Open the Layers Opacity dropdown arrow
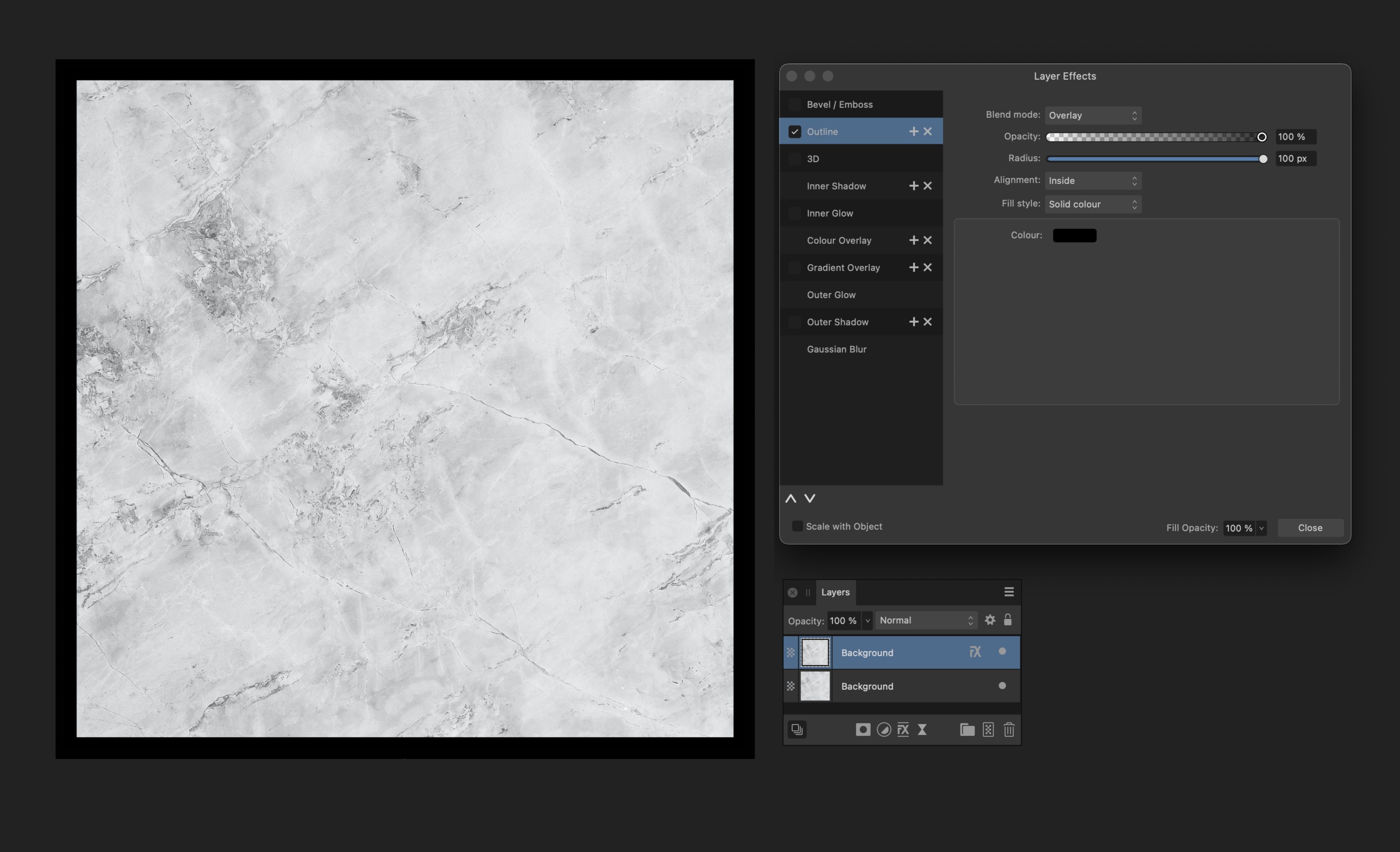The width and height of the screenshot is (1400, 852). click(867, 621)
